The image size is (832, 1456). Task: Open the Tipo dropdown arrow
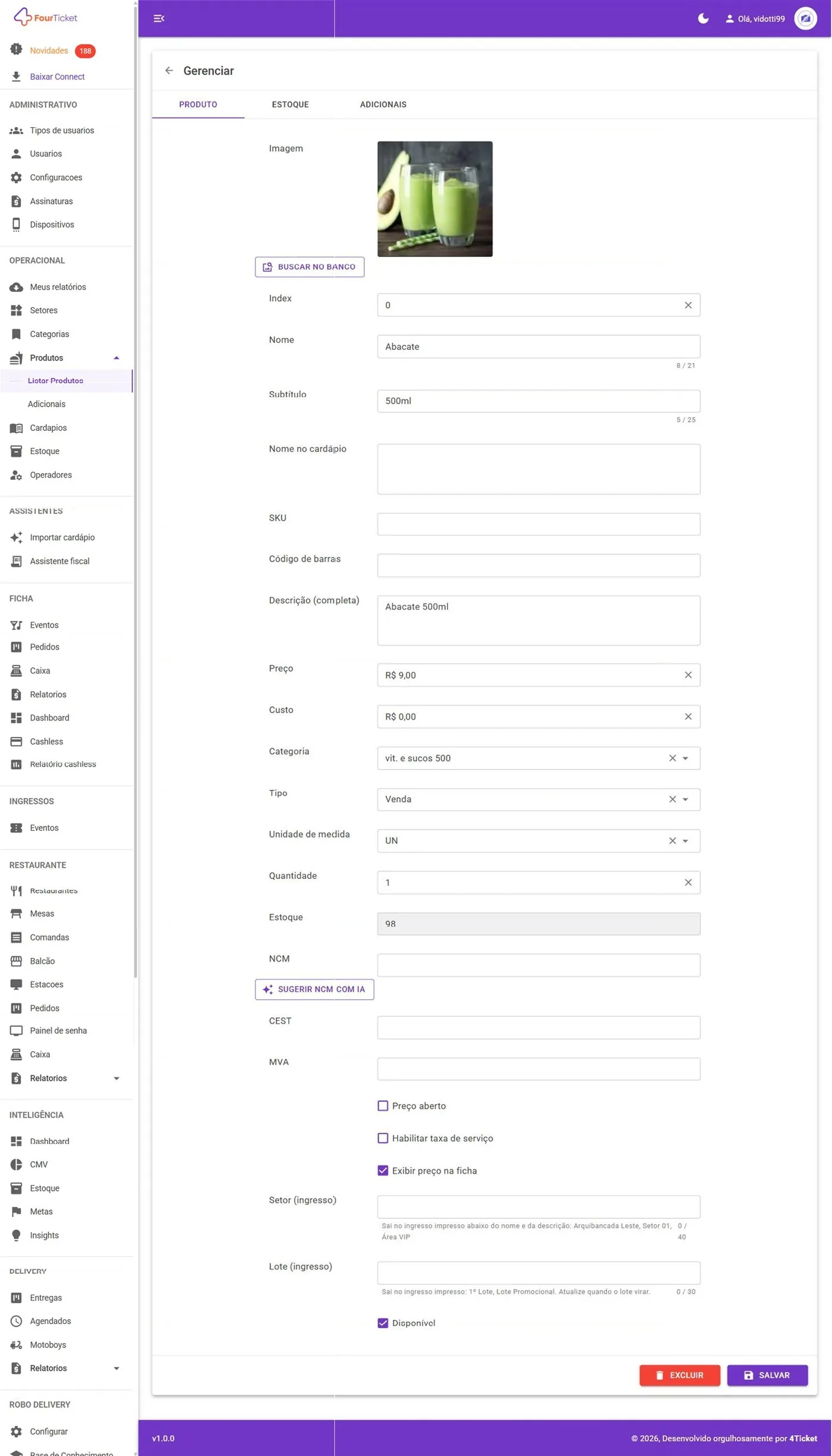click(x=685, y=799)
